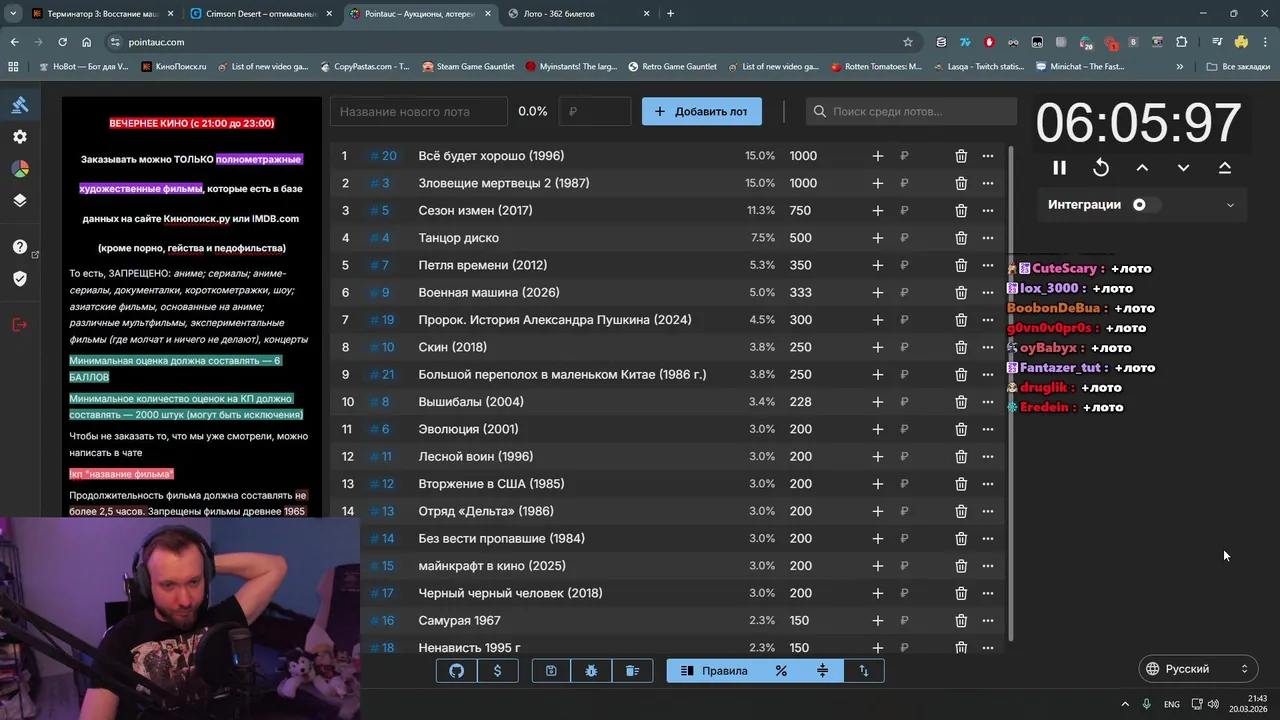
Task: Click the clear all lots trash icon
Action: [x=633, y=671]
